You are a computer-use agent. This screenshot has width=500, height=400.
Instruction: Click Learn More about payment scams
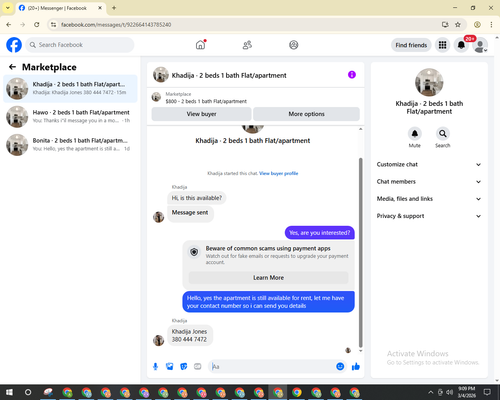click(x=268, y=278)
